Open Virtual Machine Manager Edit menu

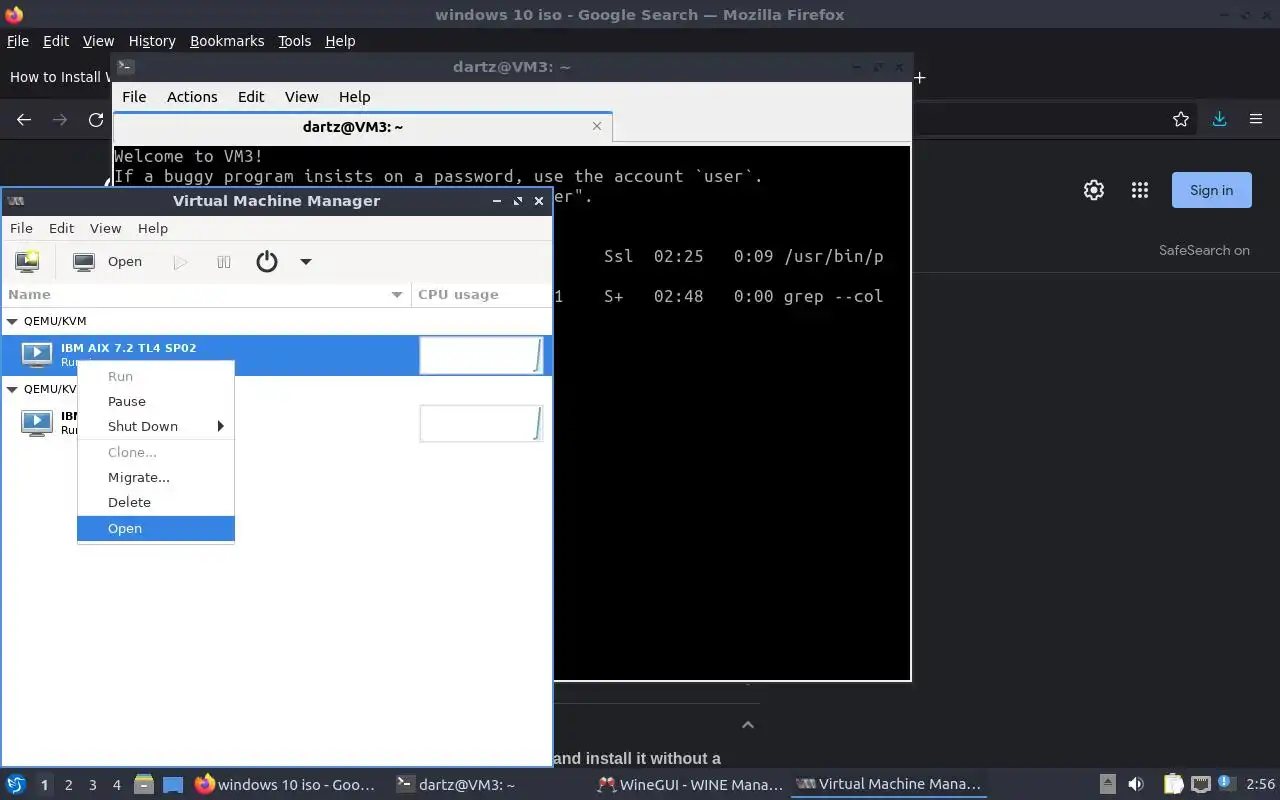coord(61,228)
